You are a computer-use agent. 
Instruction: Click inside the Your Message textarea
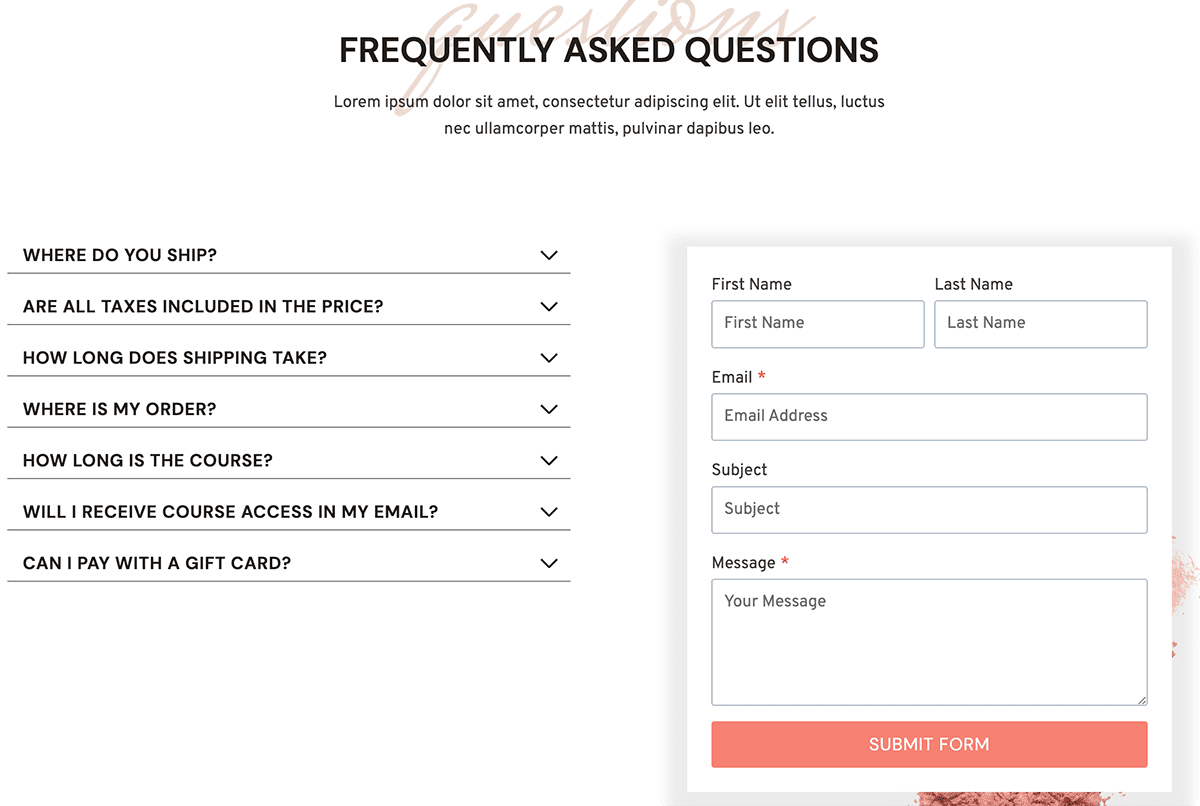(929, 642)
